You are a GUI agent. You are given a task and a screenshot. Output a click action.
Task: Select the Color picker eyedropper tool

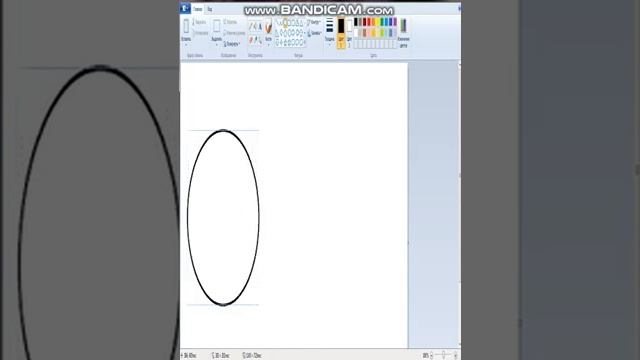256,40
